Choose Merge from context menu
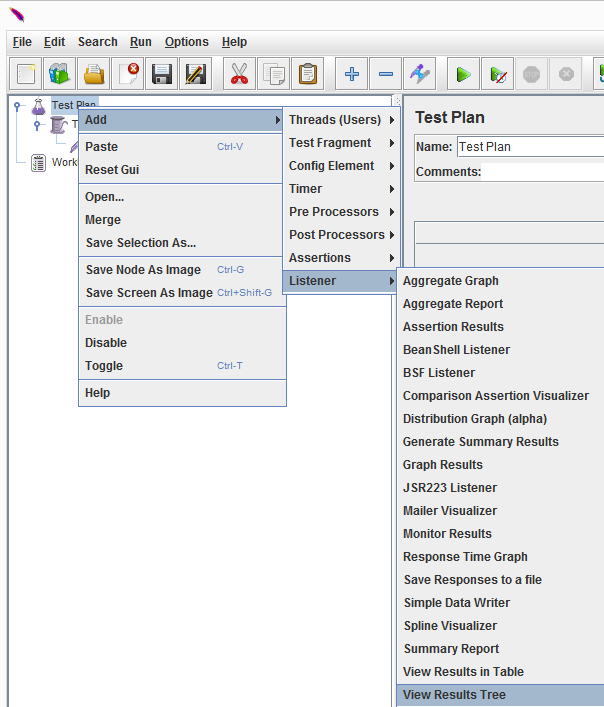 [182, 220]
